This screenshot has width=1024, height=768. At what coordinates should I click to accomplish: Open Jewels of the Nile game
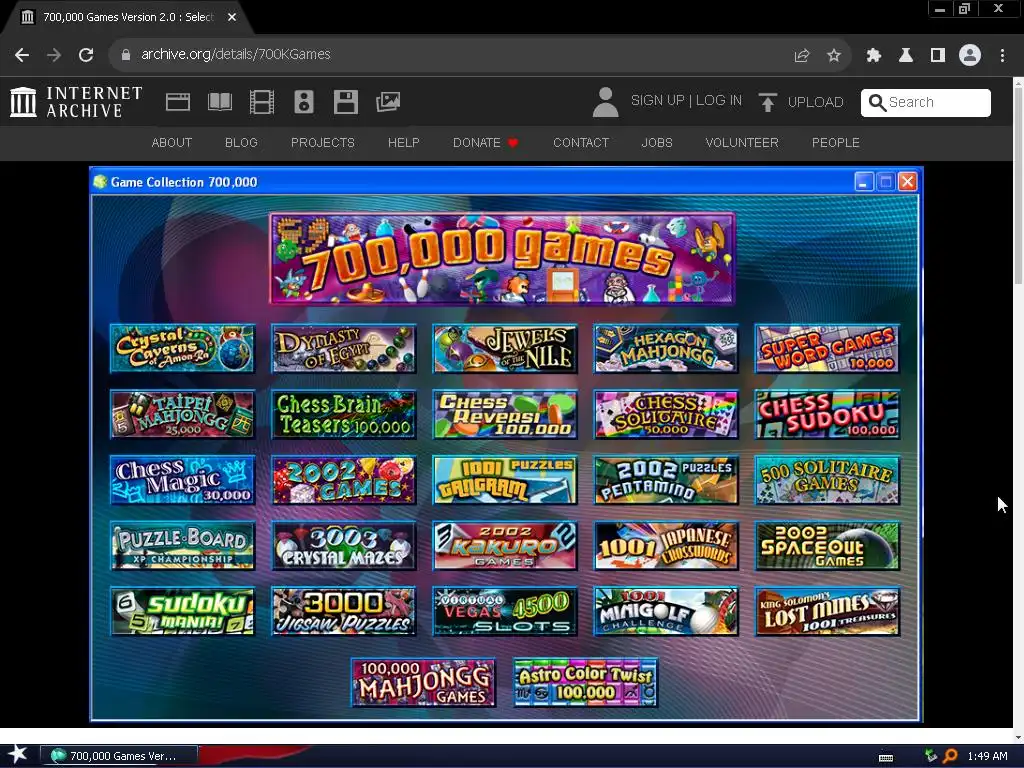click(505, 349)
